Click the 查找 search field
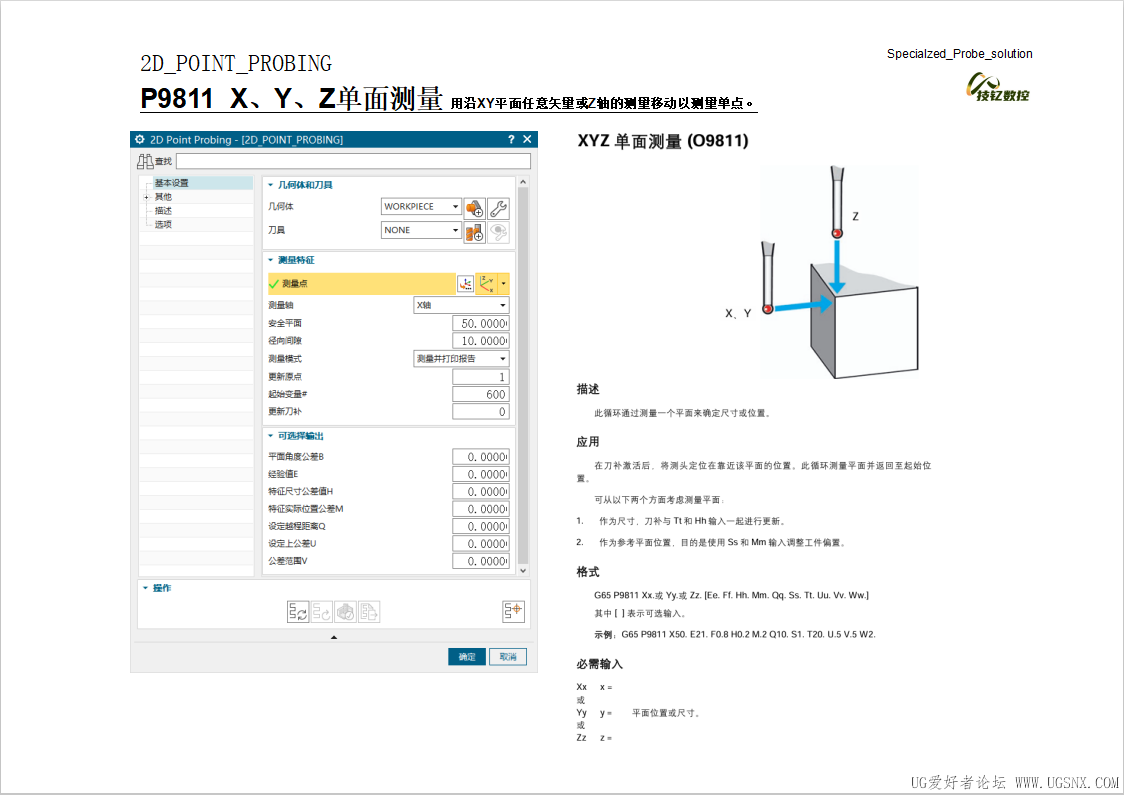 [x=353, y=161]
